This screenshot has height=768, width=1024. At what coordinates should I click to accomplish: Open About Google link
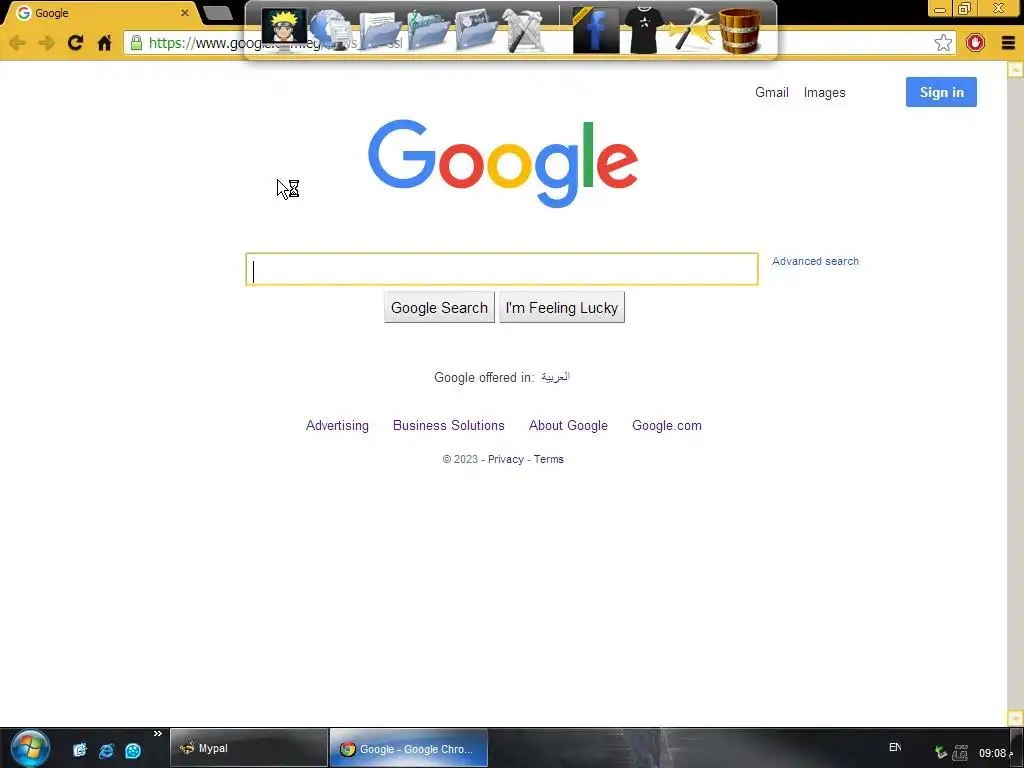pyautogui.click(x=568, y=426)
